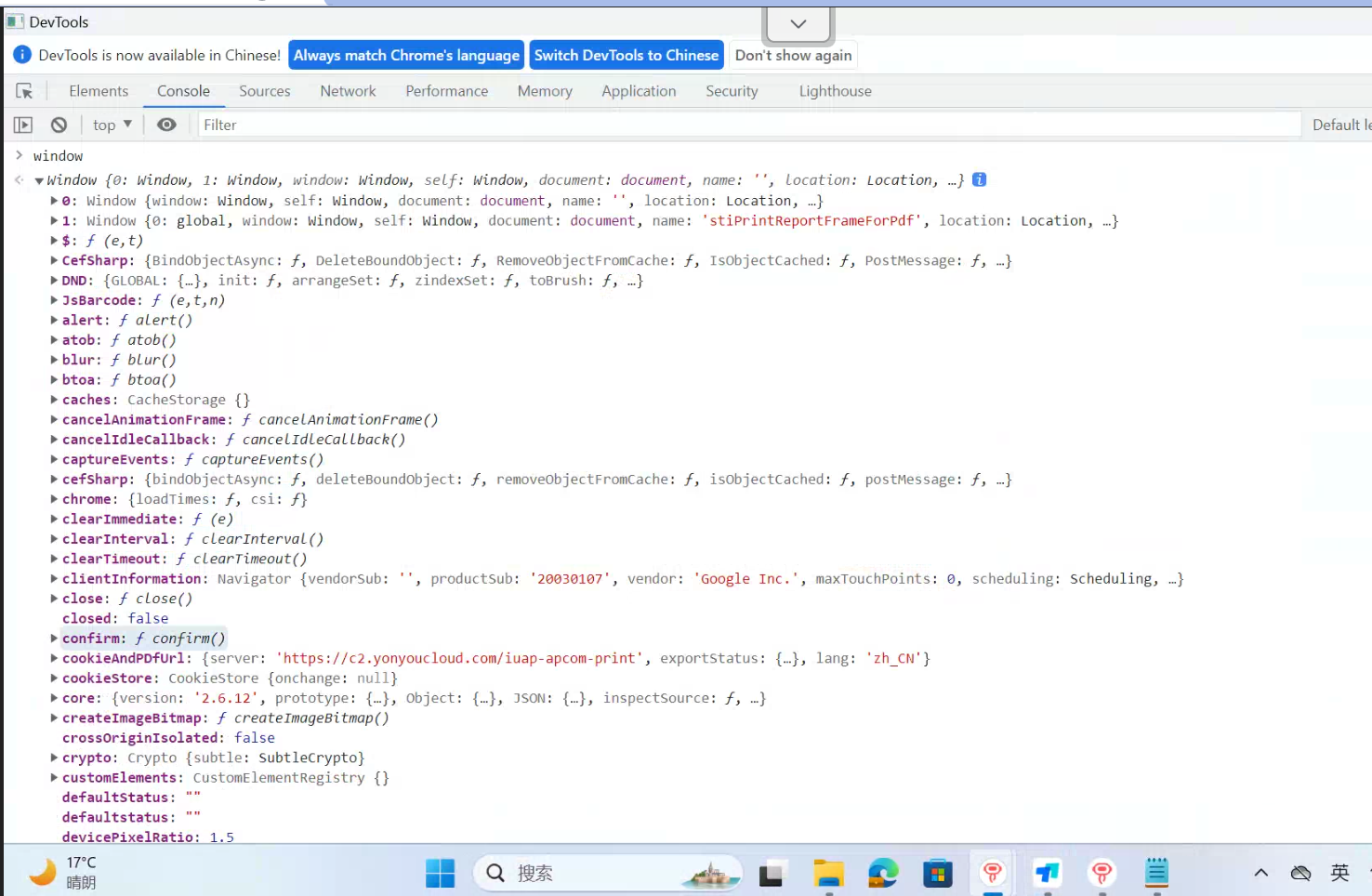Toggle the console sidebar panel icon
Screen dimensions: 1372x896
[x=23, y=125]
